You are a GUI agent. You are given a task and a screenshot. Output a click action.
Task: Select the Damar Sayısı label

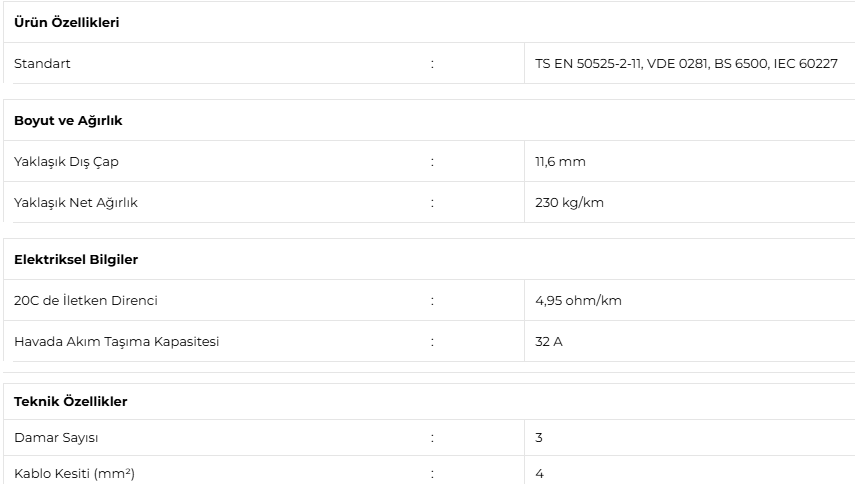click(x=56, y=437)
